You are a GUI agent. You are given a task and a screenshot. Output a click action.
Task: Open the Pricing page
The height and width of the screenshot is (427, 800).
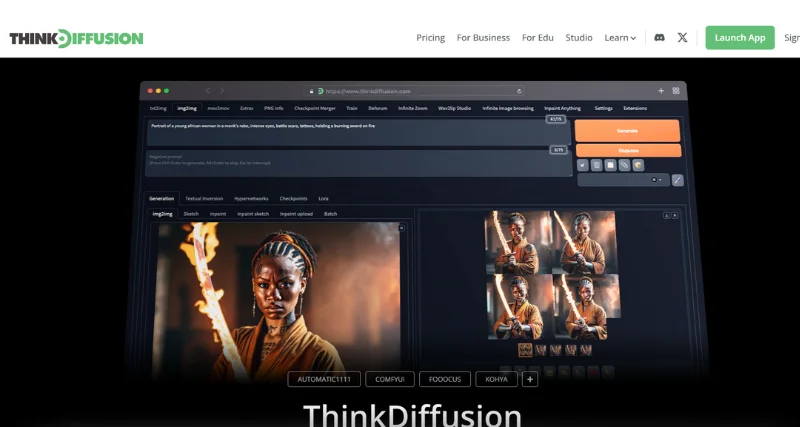tap(430, 38)
